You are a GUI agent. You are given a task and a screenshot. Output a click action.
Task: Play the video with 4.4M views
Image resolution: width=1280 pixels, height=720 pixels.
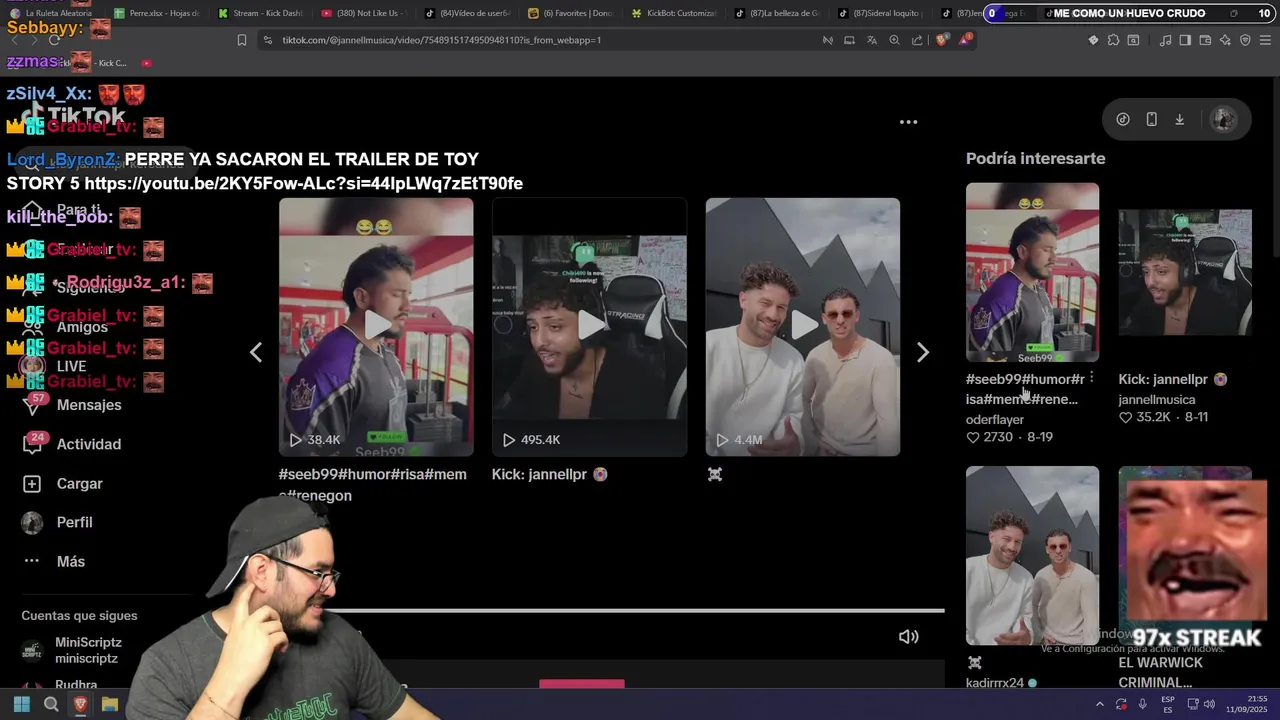point(803,326)
